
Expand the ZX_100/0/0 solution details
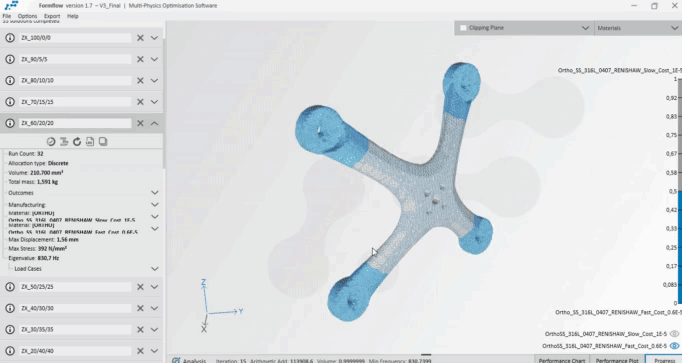tap(154, 38)
